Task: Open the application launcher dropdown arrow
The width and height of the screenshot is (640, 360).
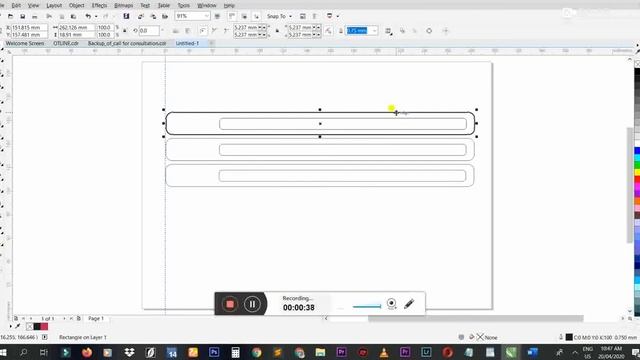Action: click(x=338, y=16)
